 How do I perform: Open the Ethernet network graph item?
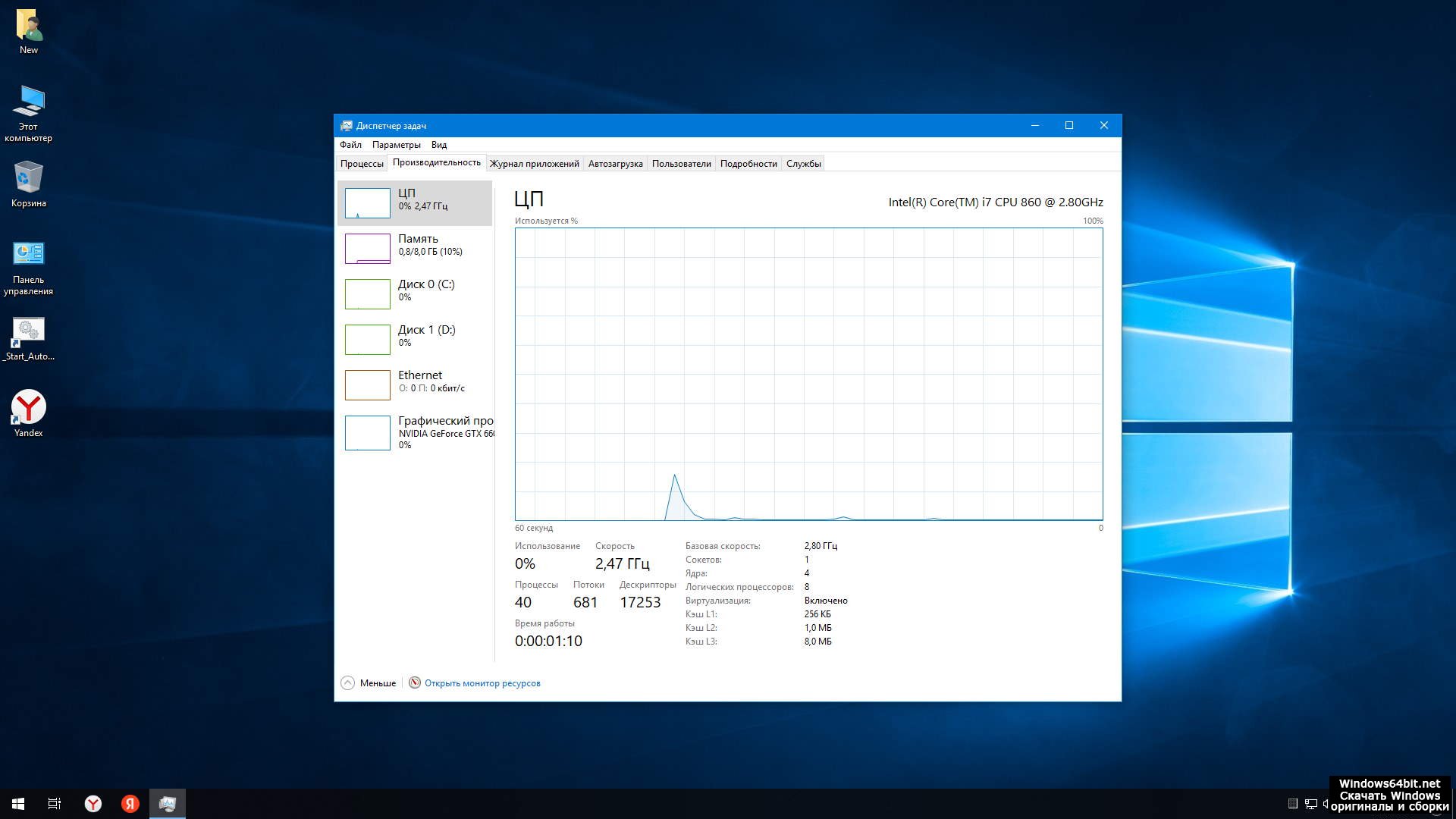(414, 384)
